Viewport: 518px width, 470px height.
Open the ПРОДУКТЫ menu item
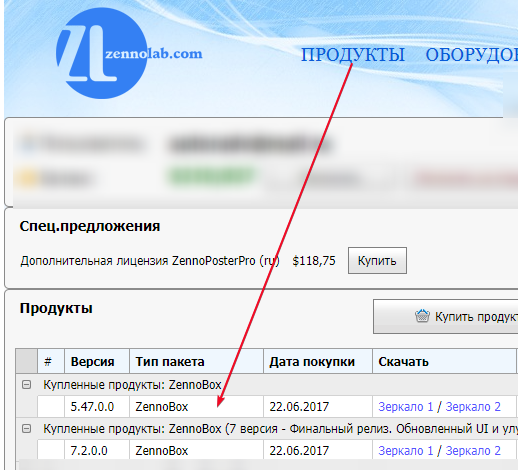coord(353,55)
